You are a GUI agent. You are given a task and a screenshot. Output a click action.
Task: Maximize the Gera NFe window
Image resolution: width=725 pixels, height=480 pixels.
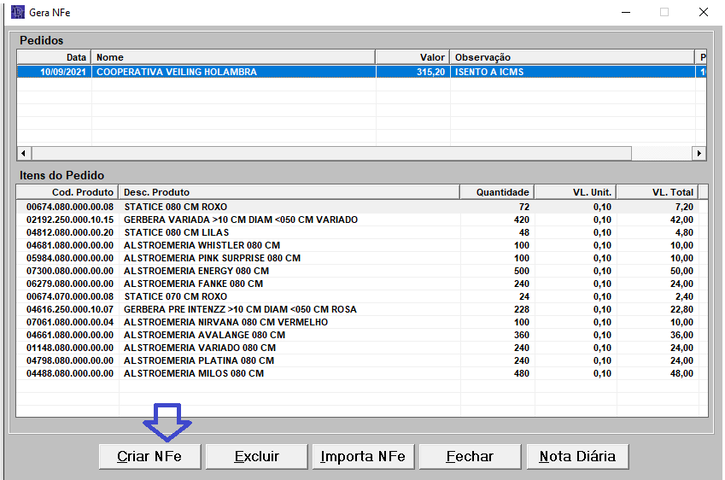[x=664, y=12]
